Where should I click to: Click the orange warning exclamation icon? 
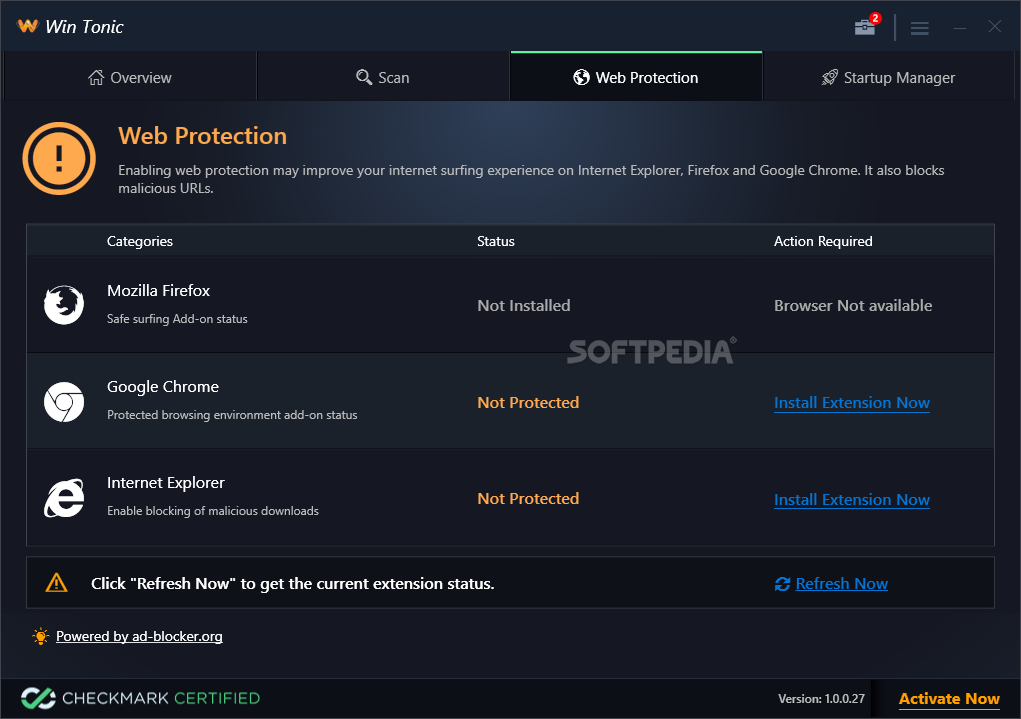click(59, 158)
